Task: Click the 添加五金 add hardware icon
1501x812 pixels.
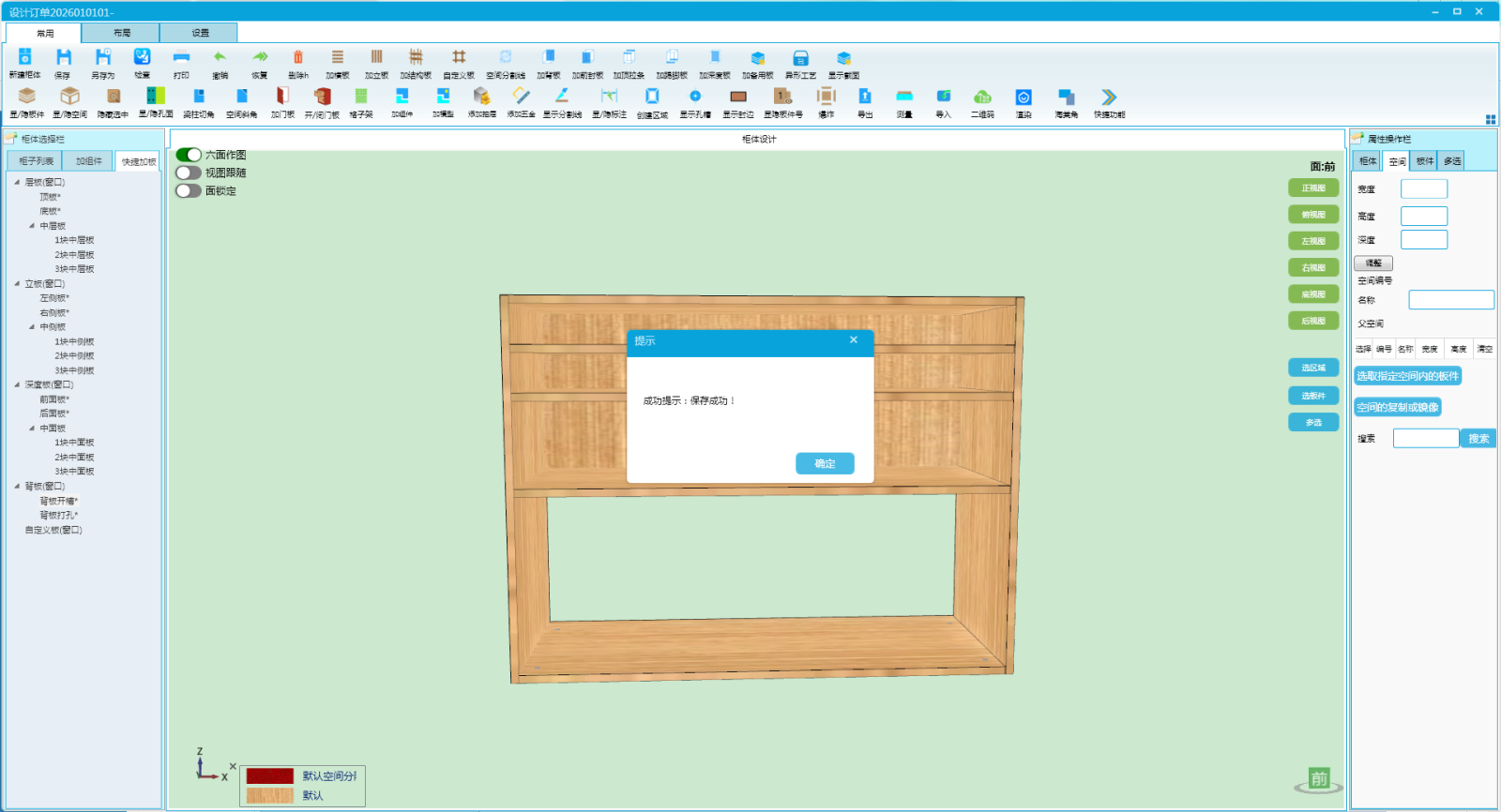Action: pyautogui.click(x=521, y=97)
